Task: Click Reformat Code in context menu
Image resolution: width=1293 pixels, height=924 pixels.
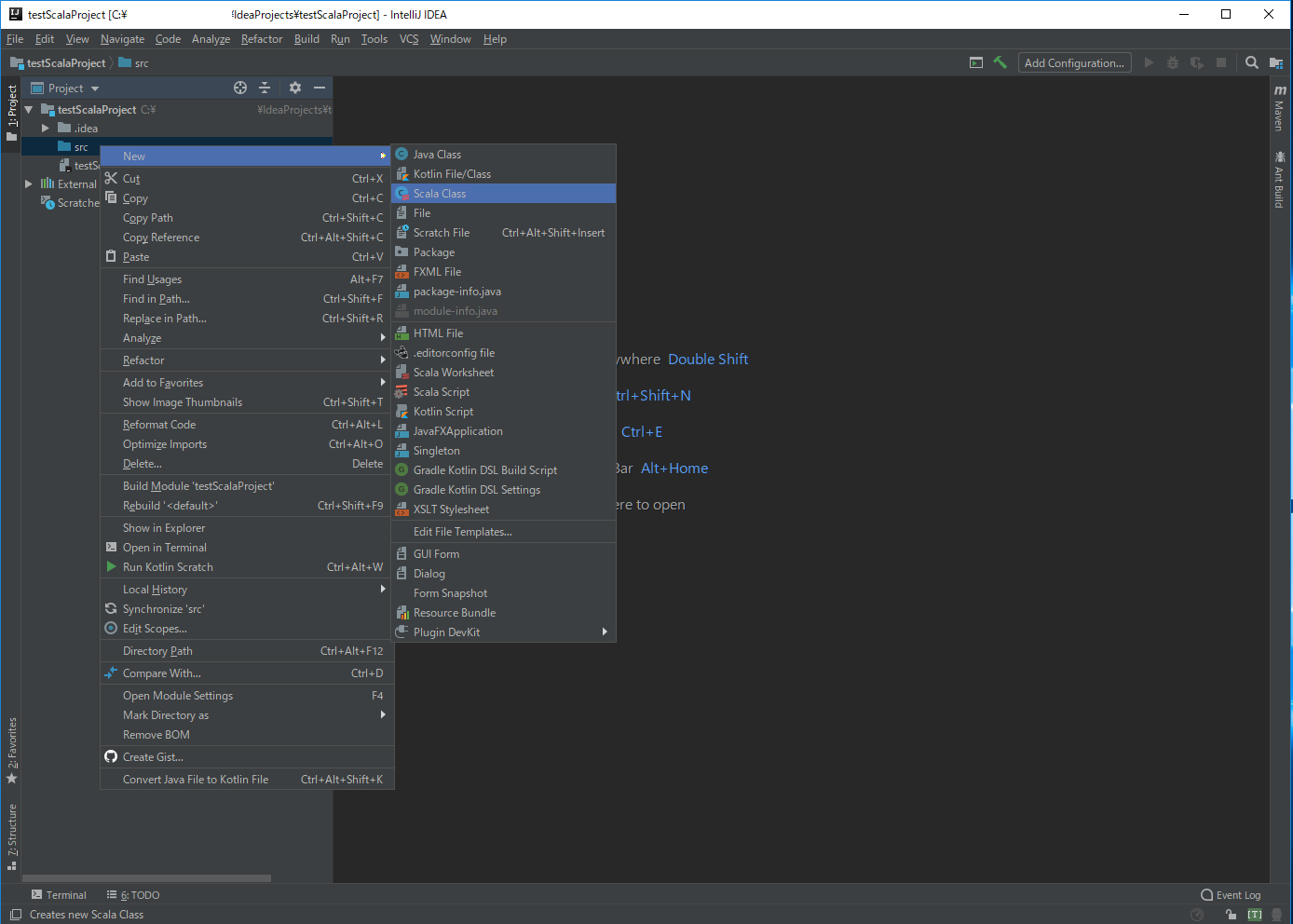Action: (247, 425)
